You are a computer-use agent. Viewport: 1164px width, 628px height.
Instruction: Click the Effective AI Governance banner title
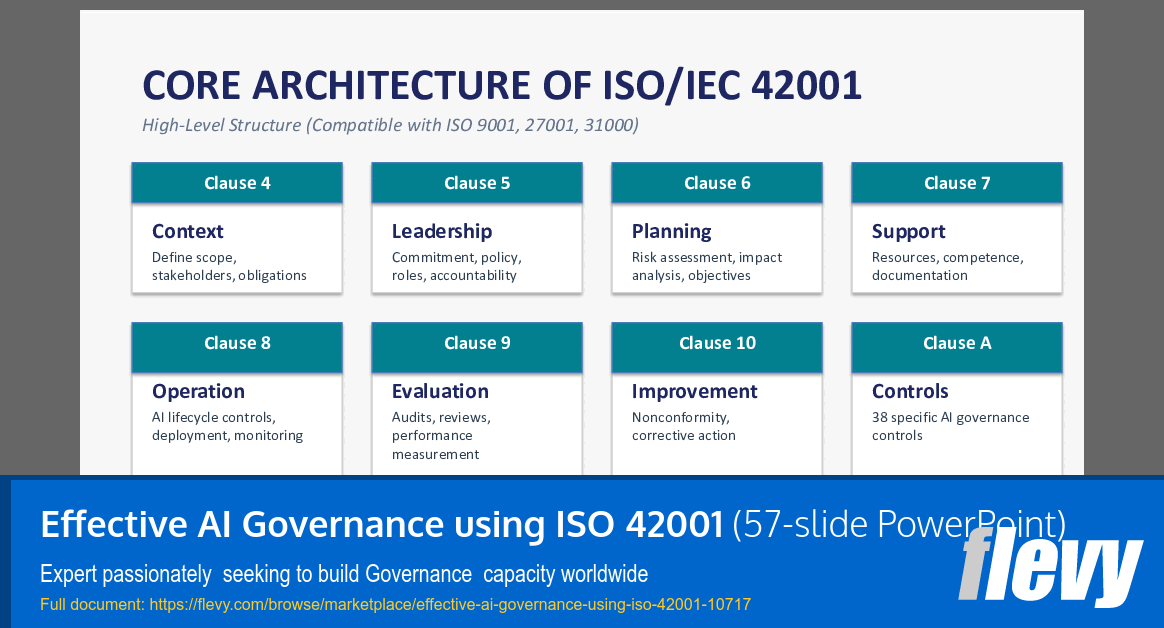pos(380,523)
